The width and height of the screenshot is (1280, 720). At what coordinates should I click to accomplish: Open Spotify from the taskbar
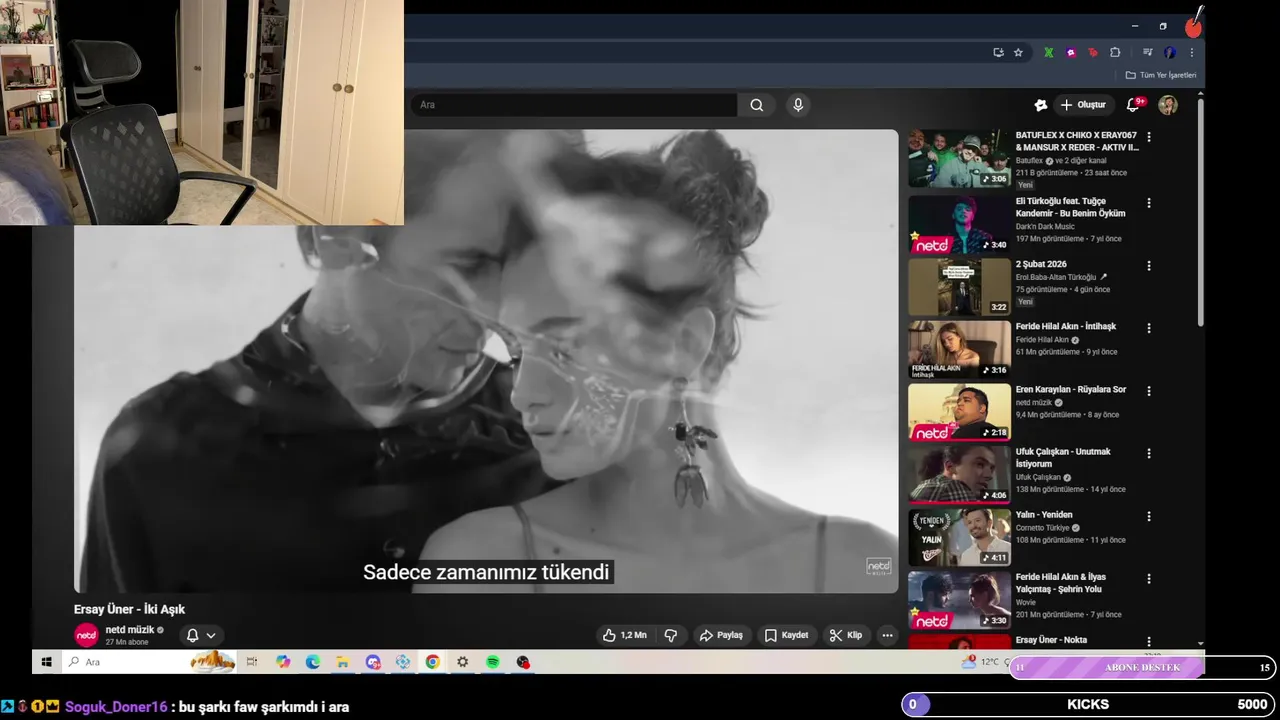pyautogui.click(x=493, y=662)
